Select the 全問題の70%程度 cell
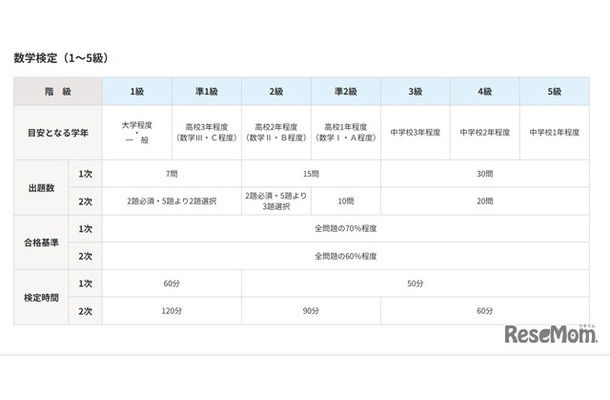Image resolution: width=610 pixels, height=400 pixels. tap(345, 228)
